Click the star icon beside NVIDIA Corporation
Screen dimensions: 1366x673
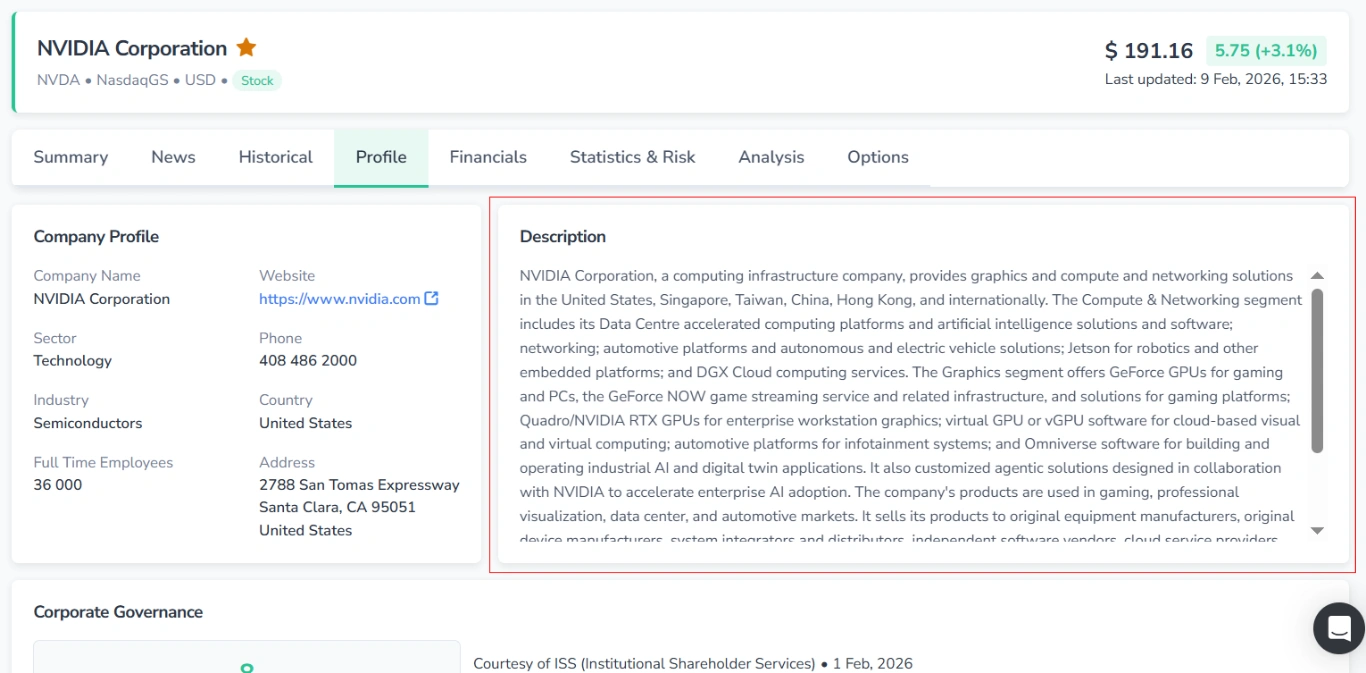(246, 46)
